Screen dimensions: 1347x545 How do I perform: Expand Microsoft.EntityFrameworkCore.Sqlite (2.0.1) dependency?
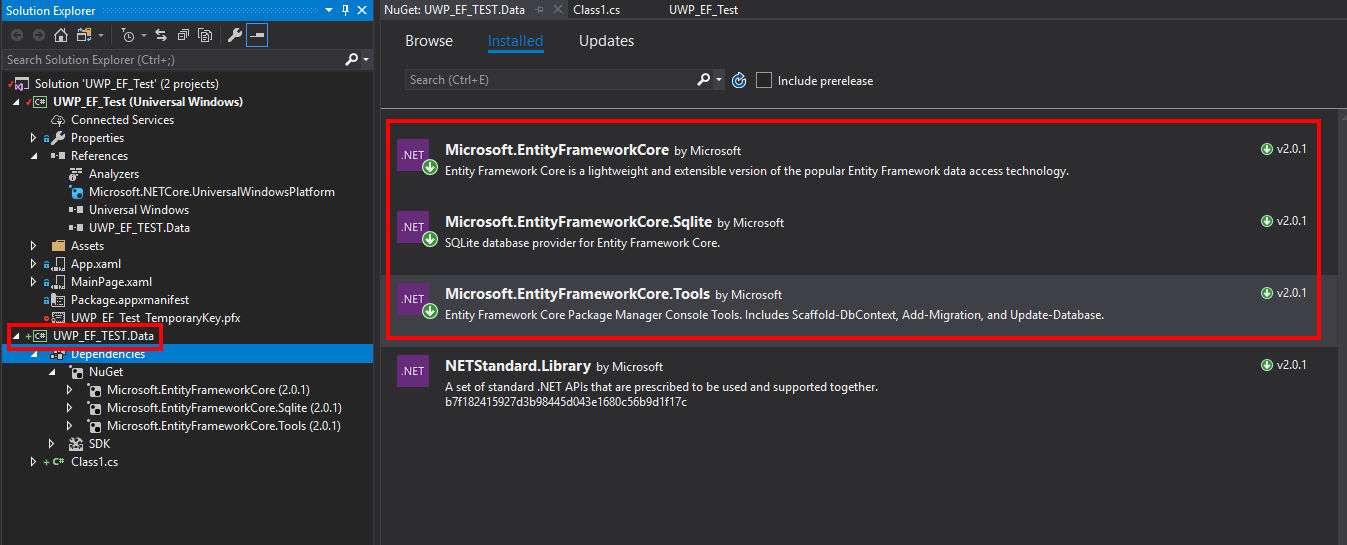coord(69,408)
